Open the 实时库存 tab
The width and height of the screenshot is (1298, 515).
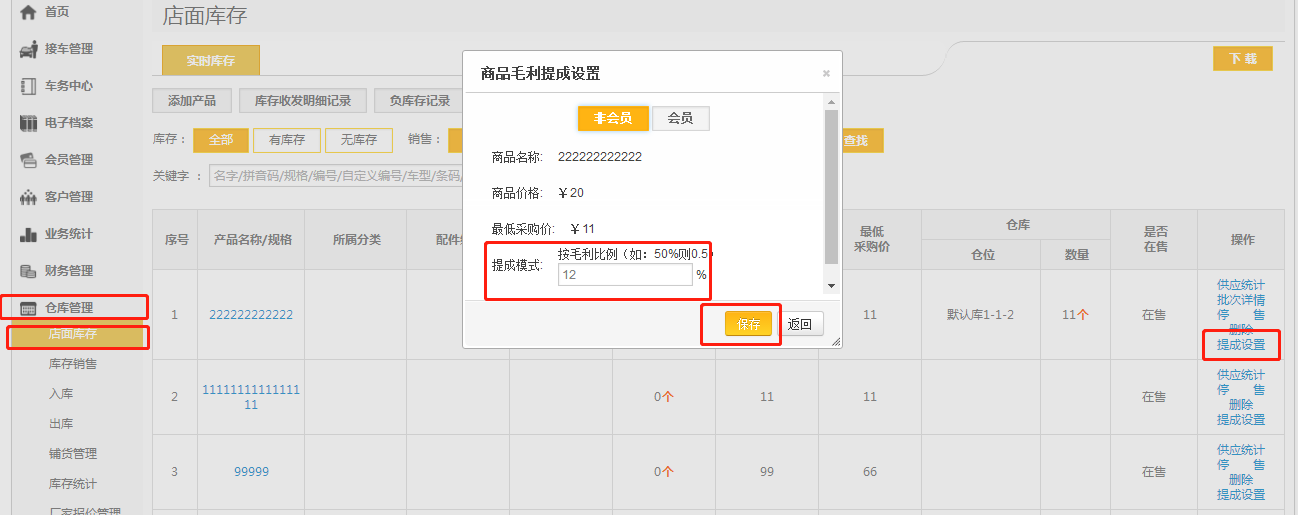click(x=210, y=60)
